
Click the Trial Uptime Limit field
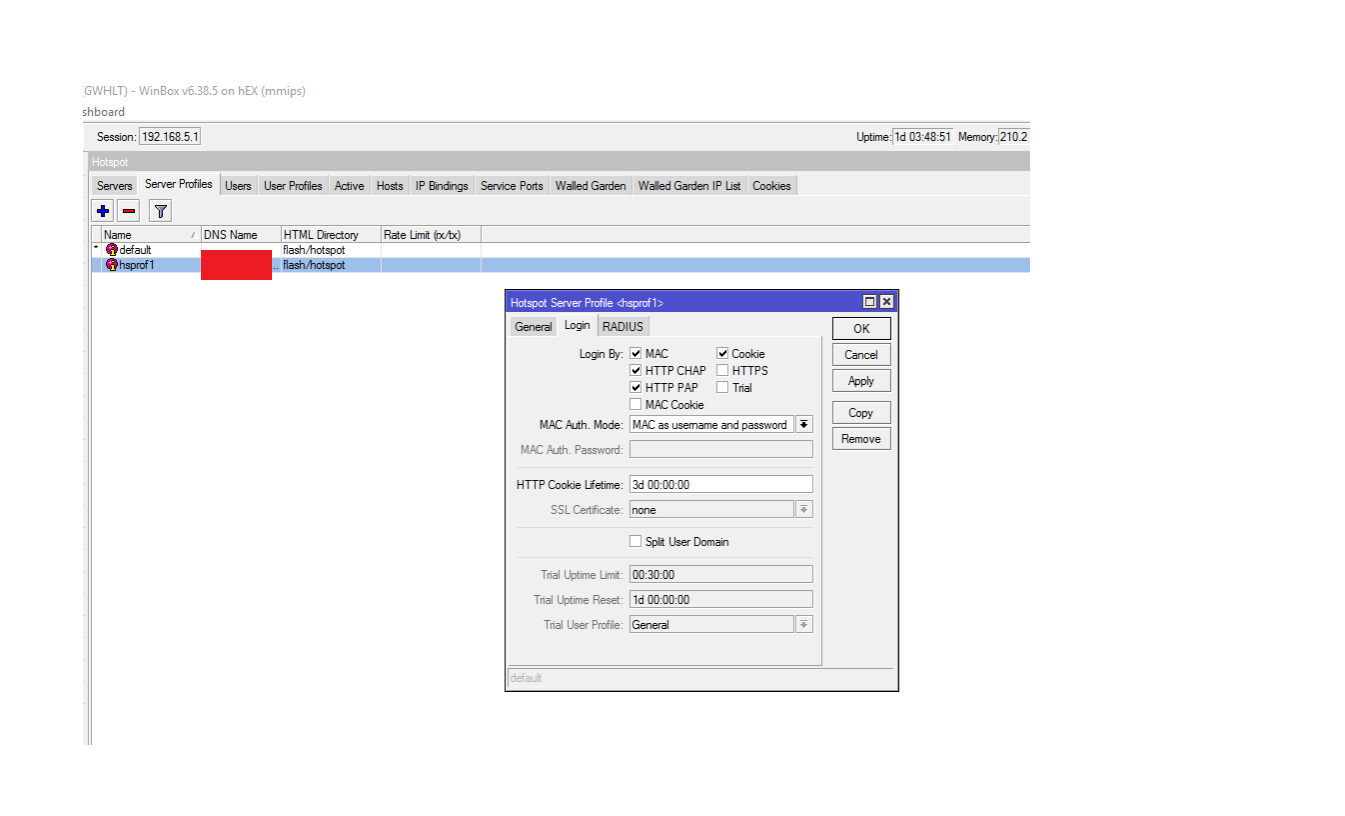coord(721,575)
